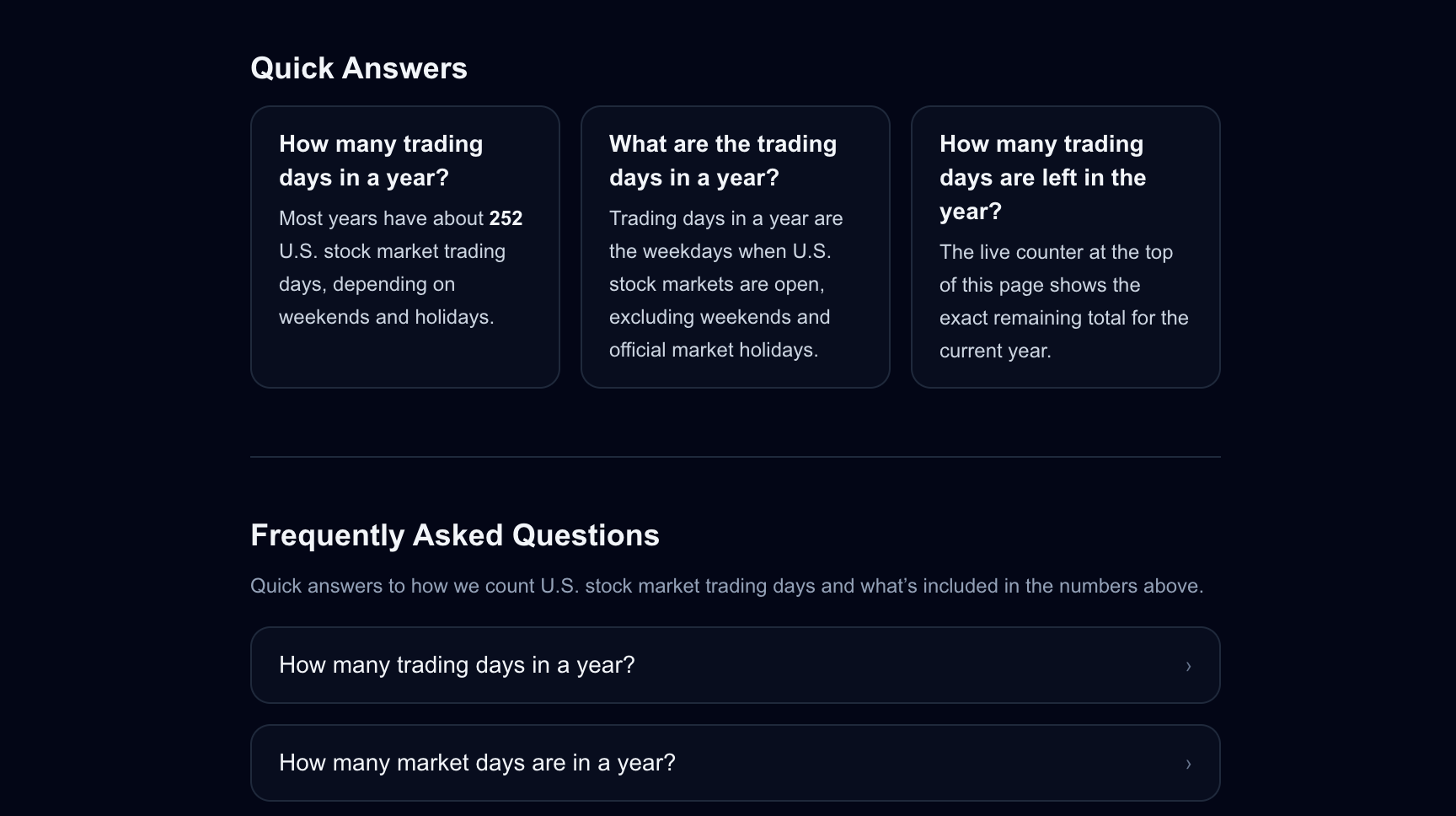
Task: Click the disclosure arrow next to market days question
Action: 1188,764
